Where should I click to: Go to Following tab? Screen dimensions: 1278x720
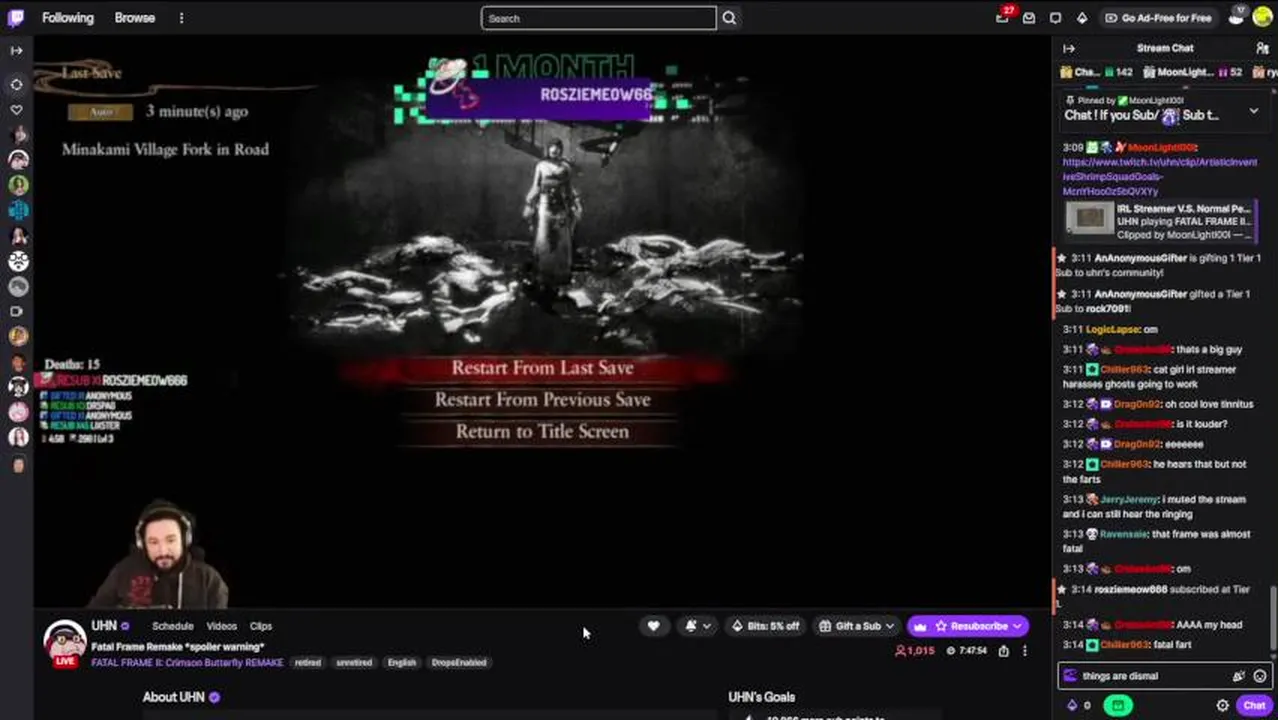tap(68, 18)
